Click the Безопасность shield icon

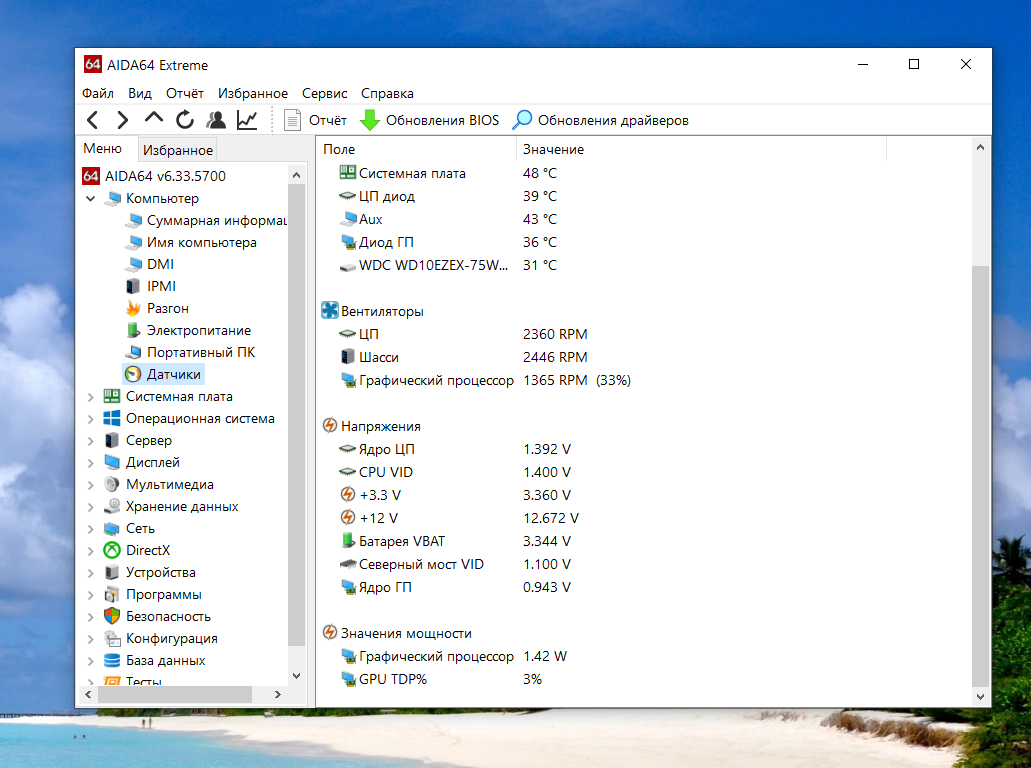coord(112,616)
